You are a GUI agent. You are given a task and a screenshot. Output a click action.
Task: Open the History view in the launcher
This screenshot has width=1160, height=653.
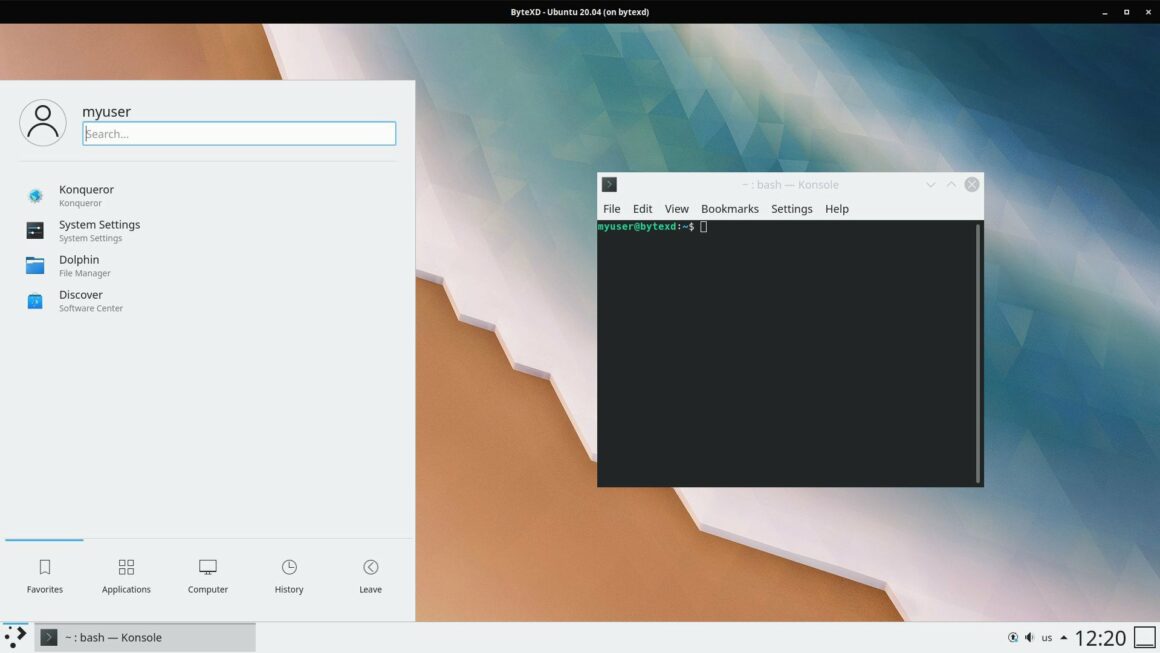click(288, 575)
